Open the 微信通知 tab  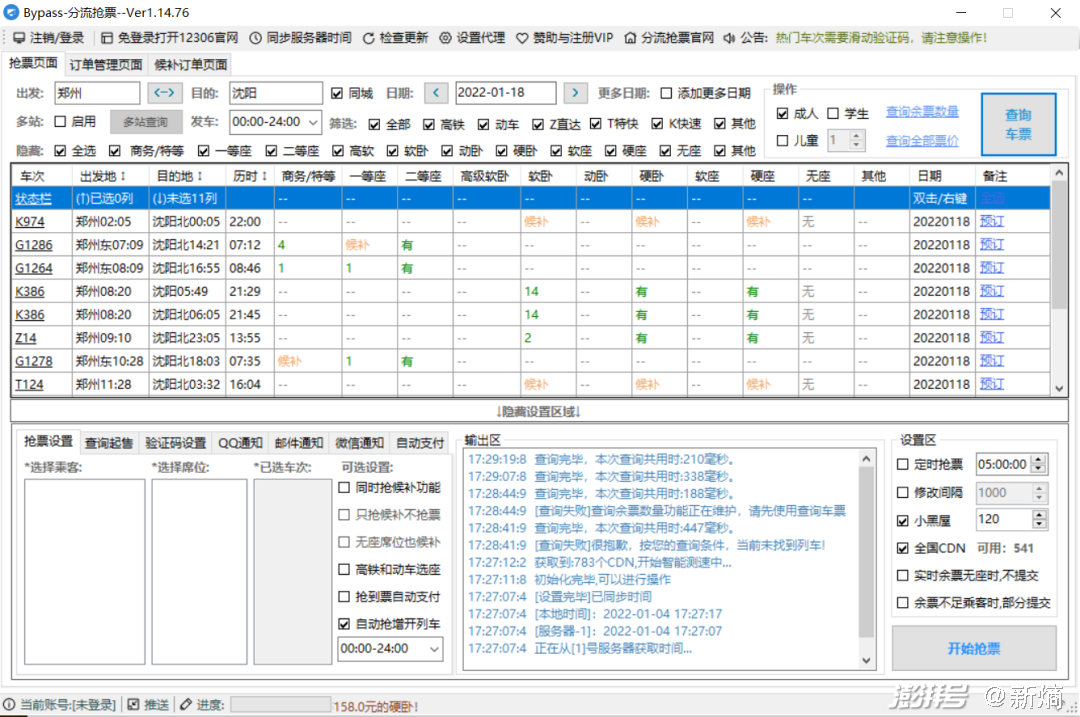coord(359,442)
